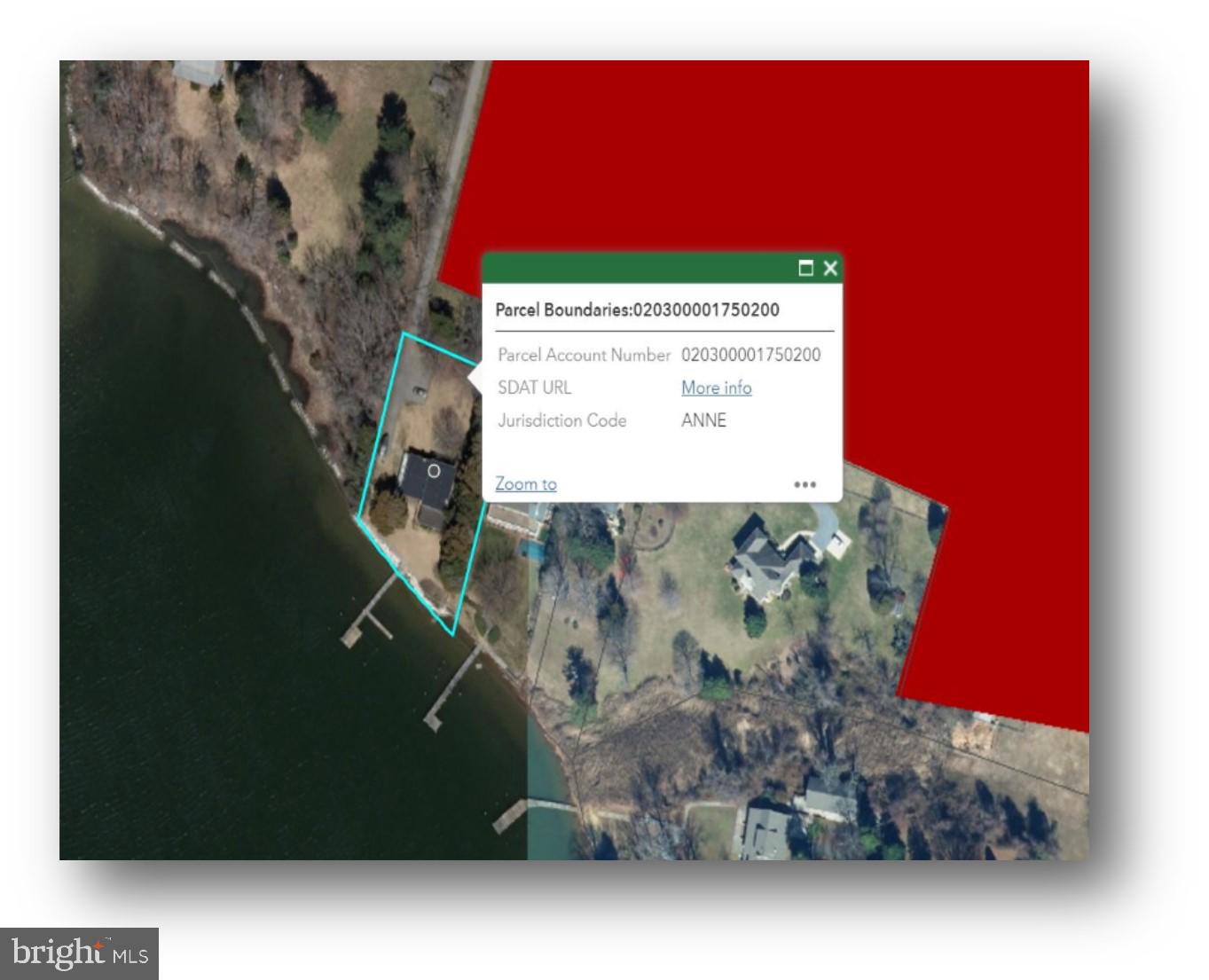Viewport: 1209px width, 980px height.
Task: Click the blue swimming pool below the popup
Action: coord(534,550)
